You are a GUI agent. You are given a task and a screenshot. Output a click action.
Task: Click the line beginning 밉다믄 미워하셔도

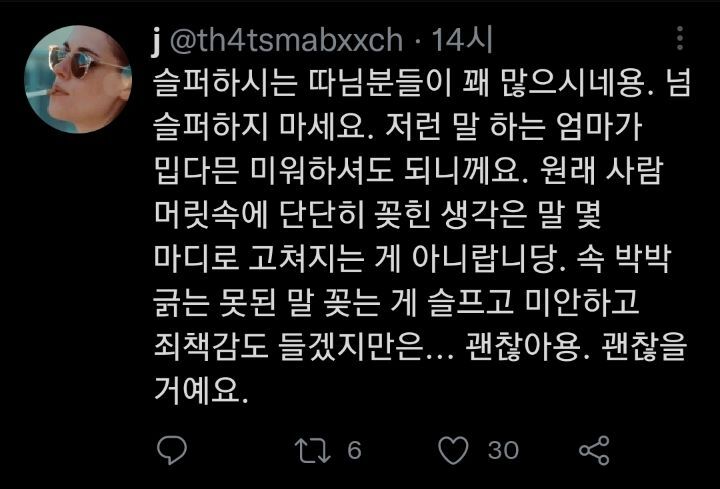pyautogui.click(x=409, y=171)
